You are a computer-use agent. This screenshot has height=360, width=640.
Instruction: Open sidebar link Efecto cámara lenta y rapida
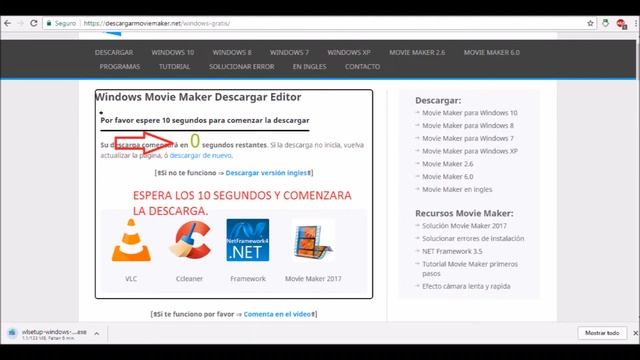coord(466,287)
